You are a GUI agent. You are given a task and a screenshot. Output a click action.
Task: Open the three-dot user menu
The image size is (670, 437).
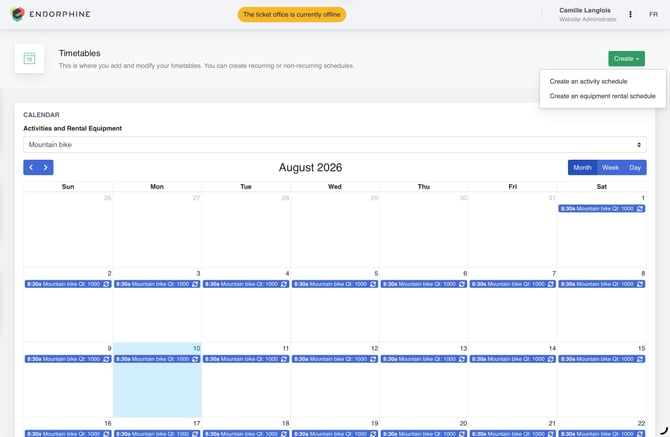click(630, 14)
